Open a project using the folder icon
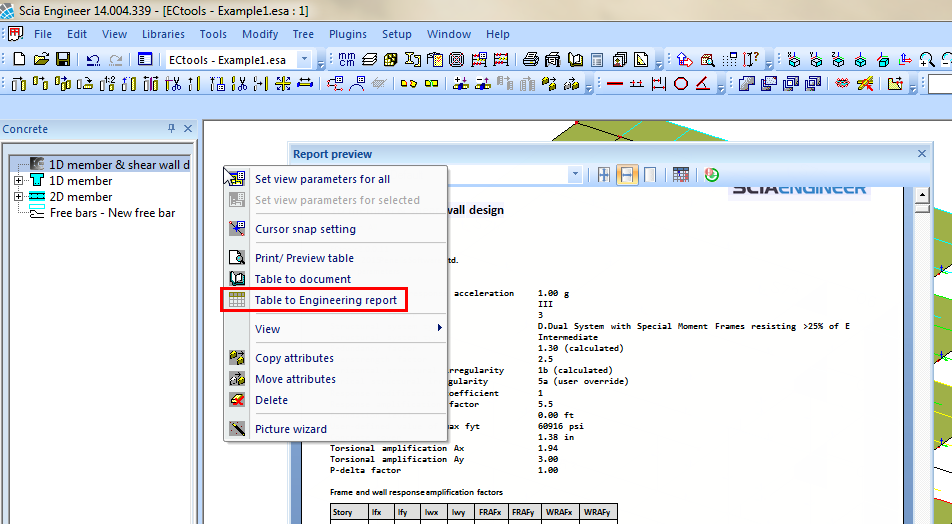 (x=41, y=59)
